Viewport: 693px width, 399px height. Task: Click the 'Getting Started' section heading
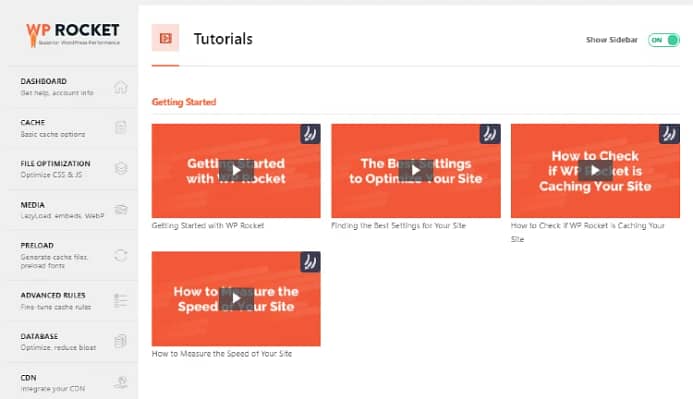point(184,102)
